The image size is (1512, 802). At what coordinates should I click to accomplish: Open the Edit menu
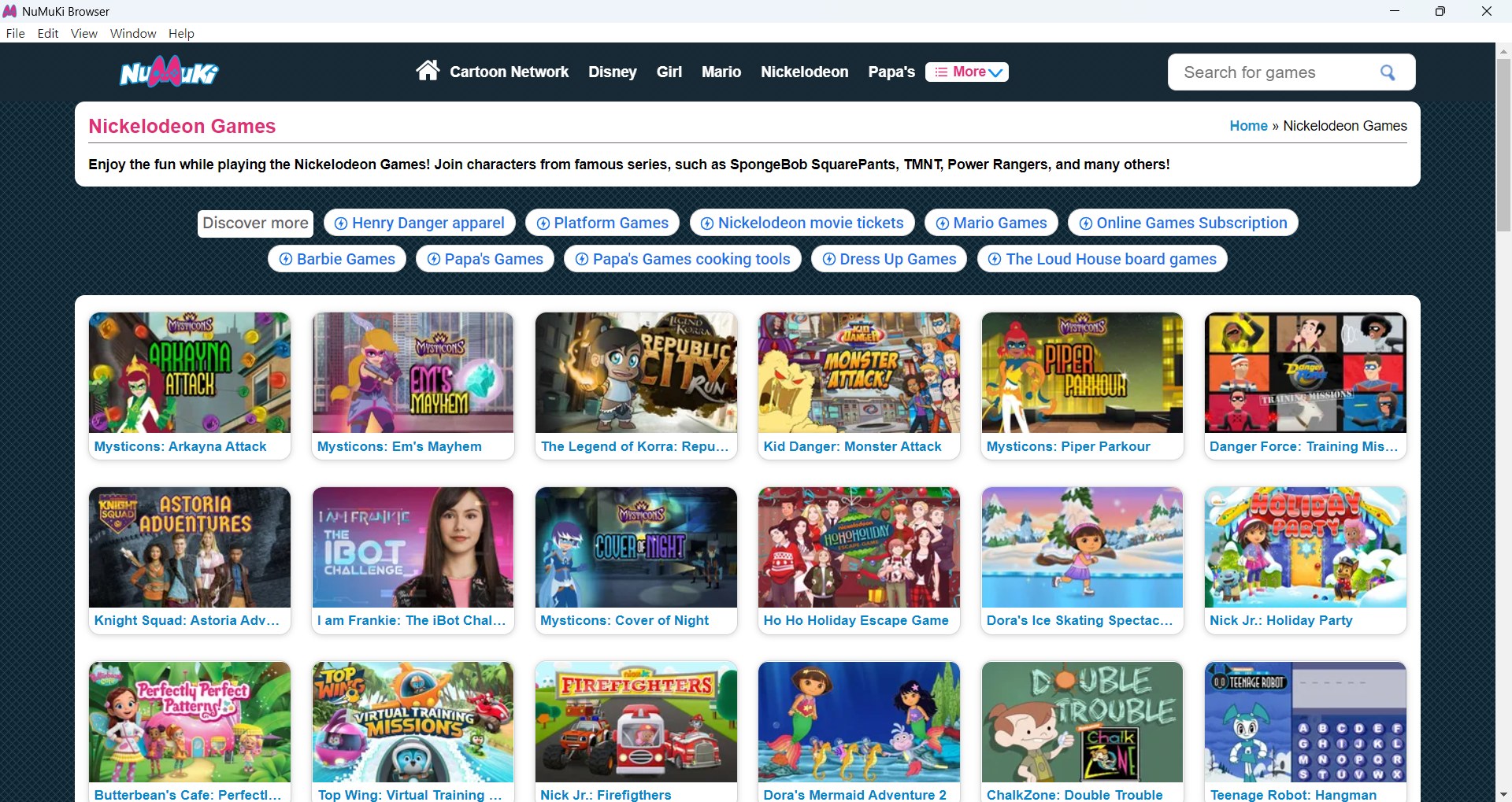coord(48,33)
